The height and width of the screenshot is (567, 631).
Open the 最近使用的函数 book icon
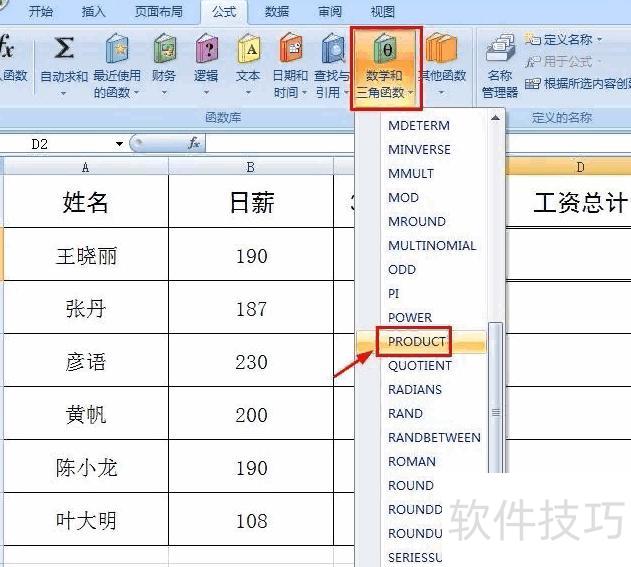click(x=117, y=48)
